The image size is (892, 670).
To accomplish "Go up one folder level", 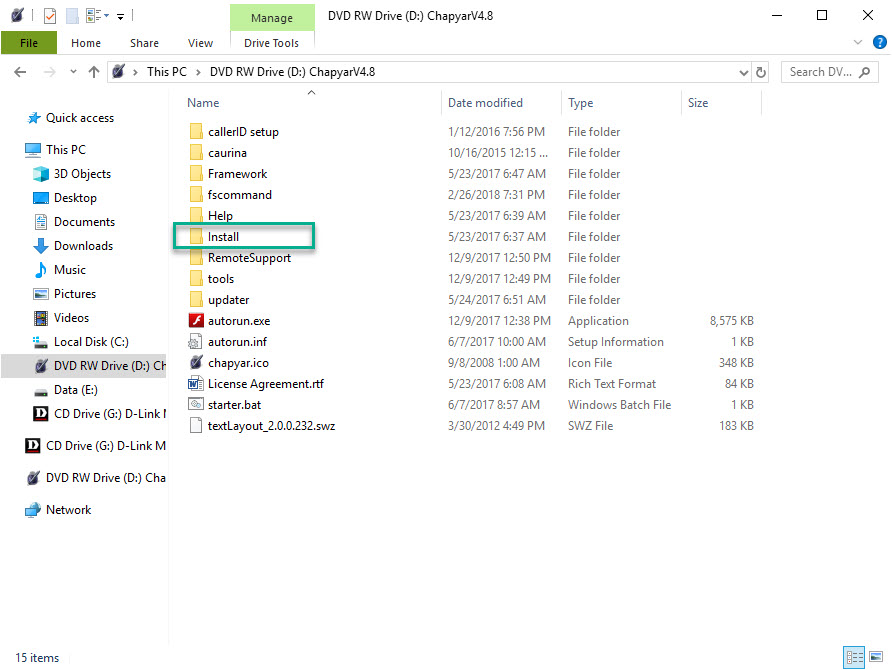I will pyautogui.click(x=94, y=72).
